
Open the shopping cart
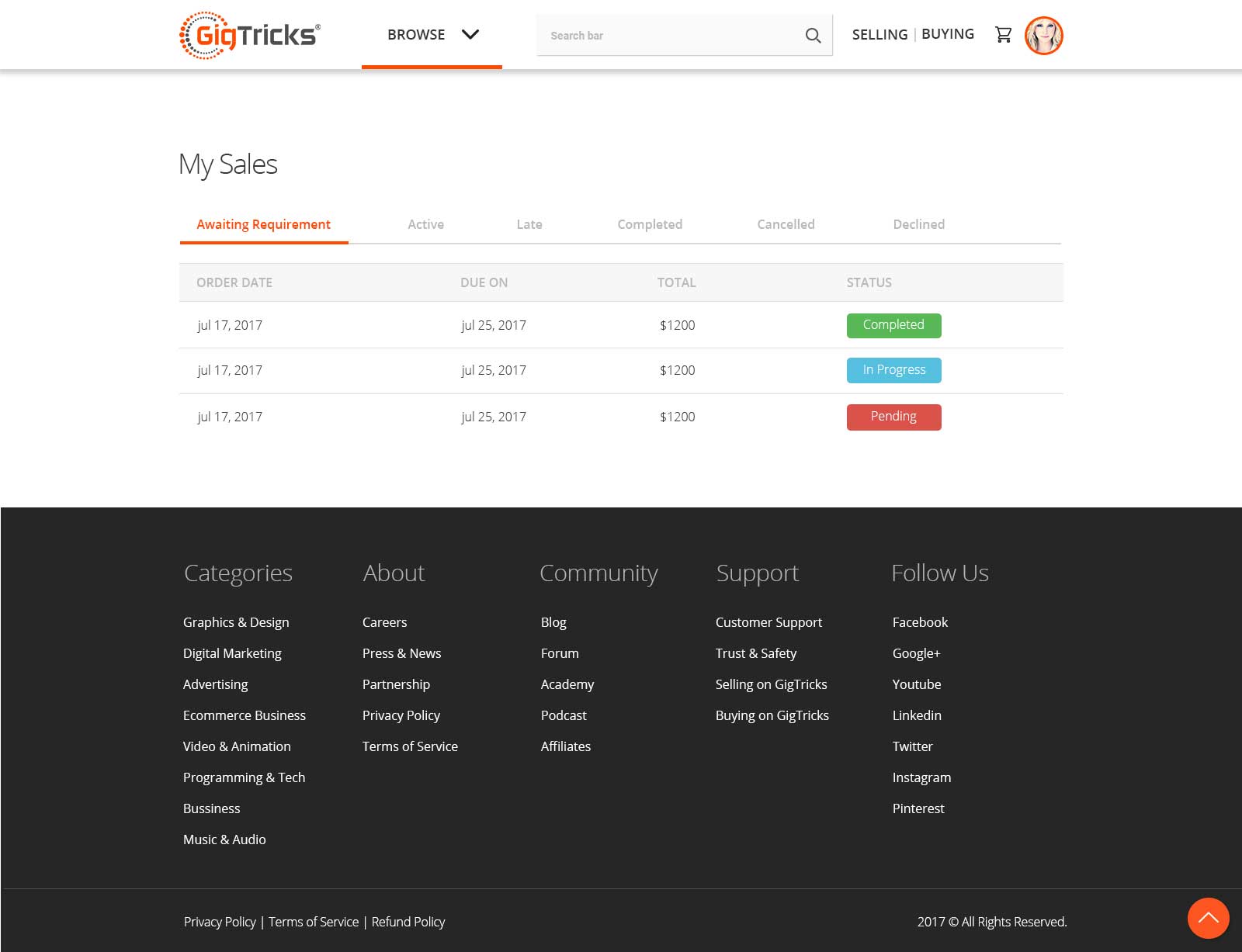point(1003,35)
